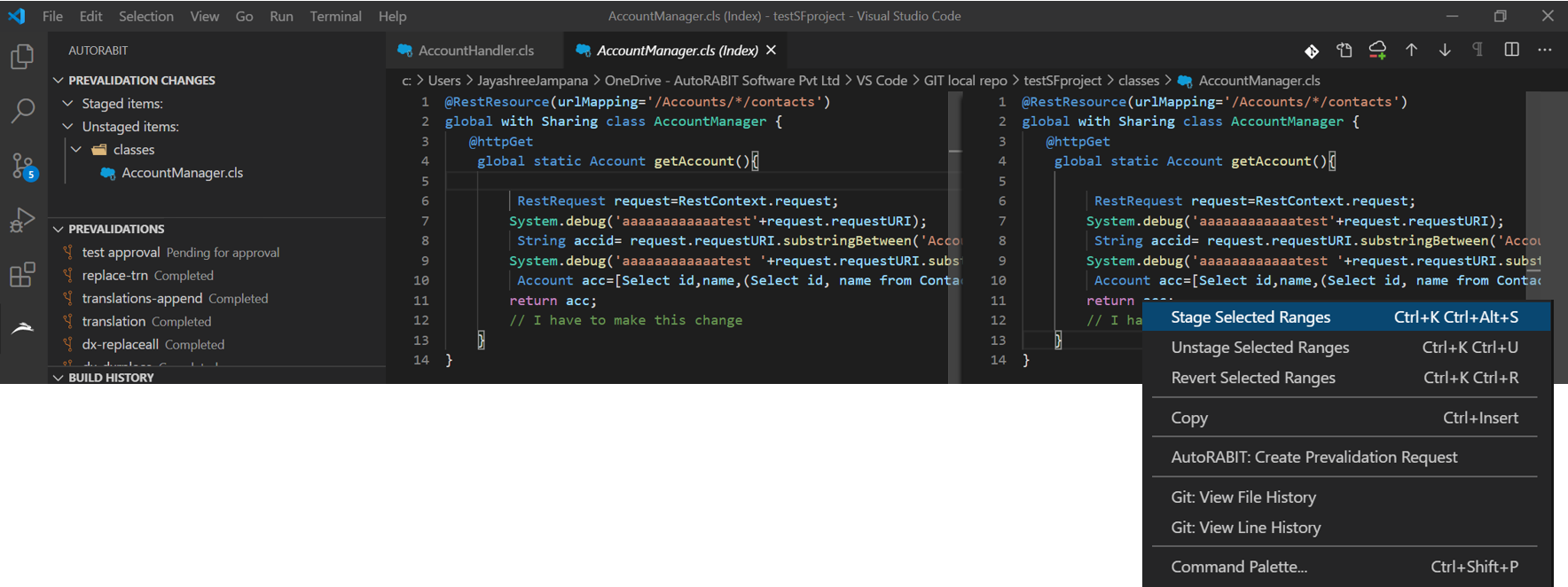This screenshot has height=587, width=1568.
Task: Click the GIT local repo breadcrumb segment
Action: 966,81
